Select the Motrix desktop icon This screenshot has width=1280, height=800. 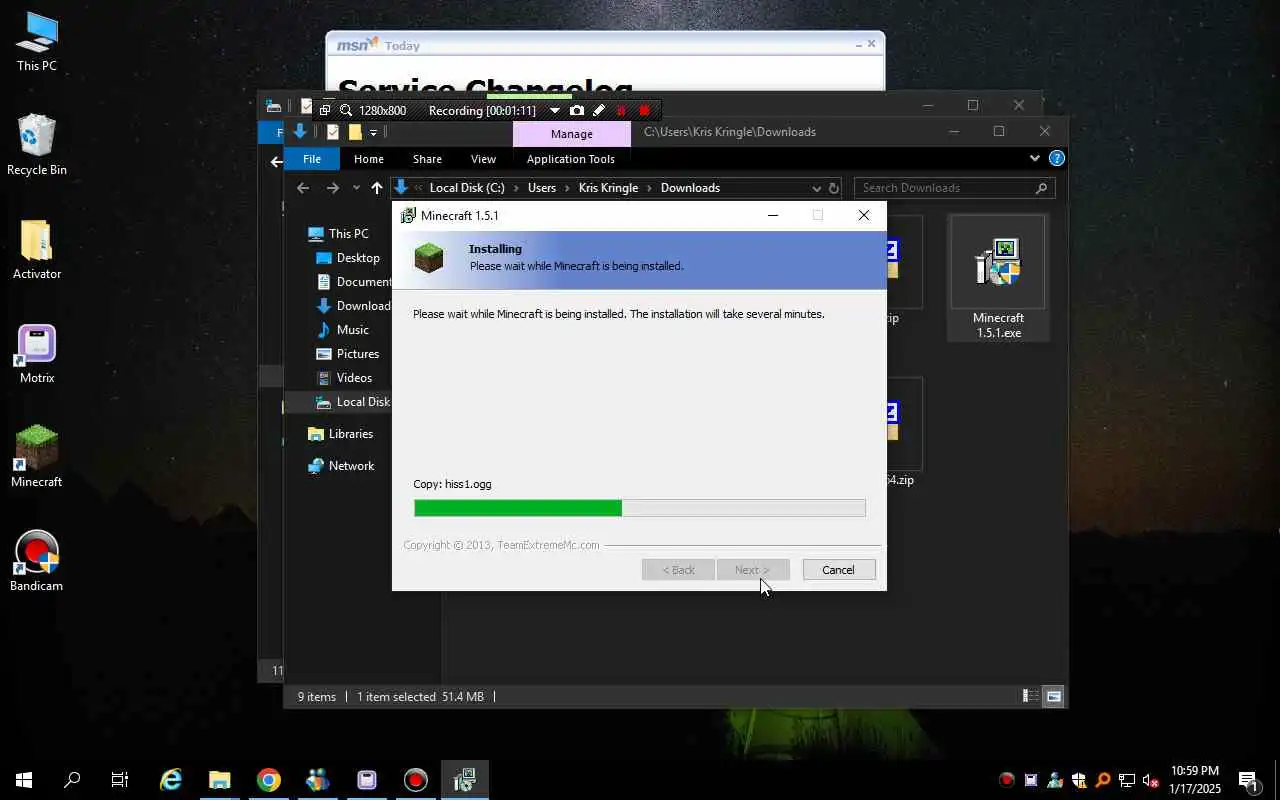click(x=37, y=354)
